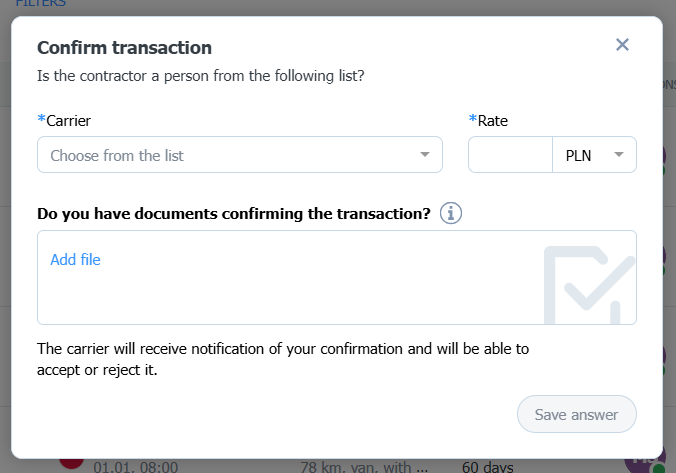Click the 'Confirm transaction' dialog title
This screenshot has height=473, width=676.
click(124, 47)
